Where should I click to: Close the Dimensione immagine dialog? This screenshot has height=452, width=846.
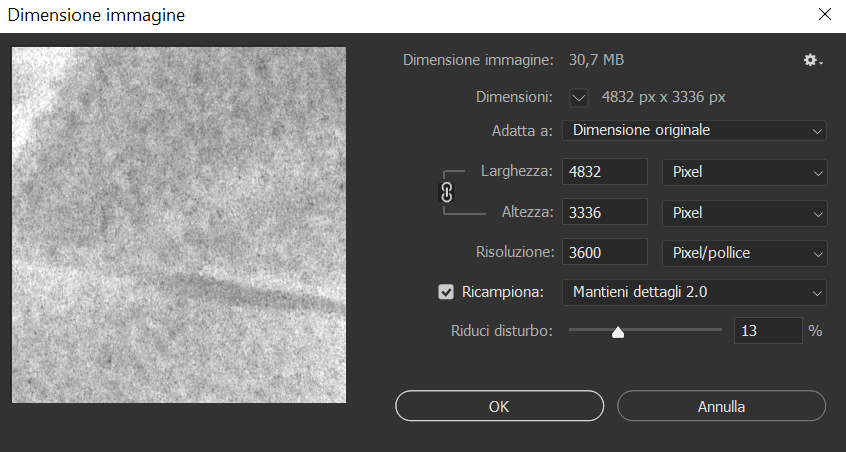(824, 14)
